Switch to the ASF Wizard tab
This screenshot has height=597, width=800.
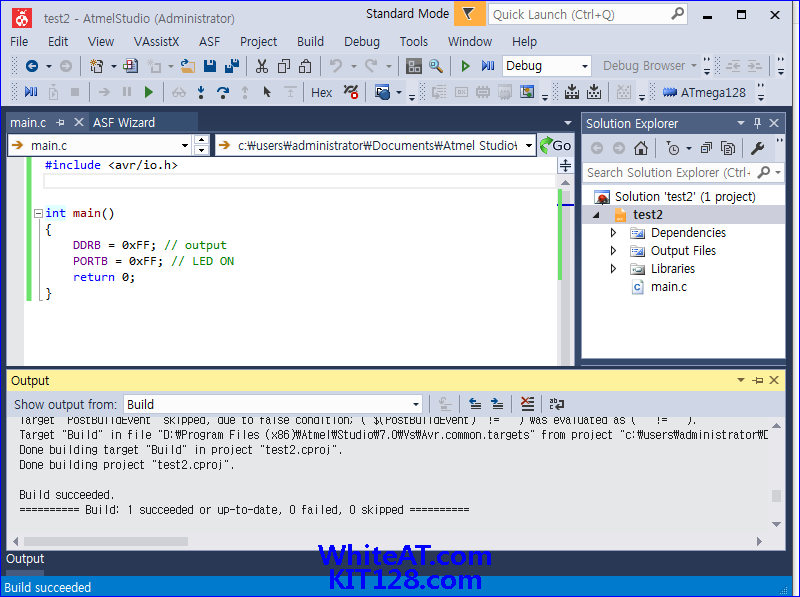coord(124,122)
